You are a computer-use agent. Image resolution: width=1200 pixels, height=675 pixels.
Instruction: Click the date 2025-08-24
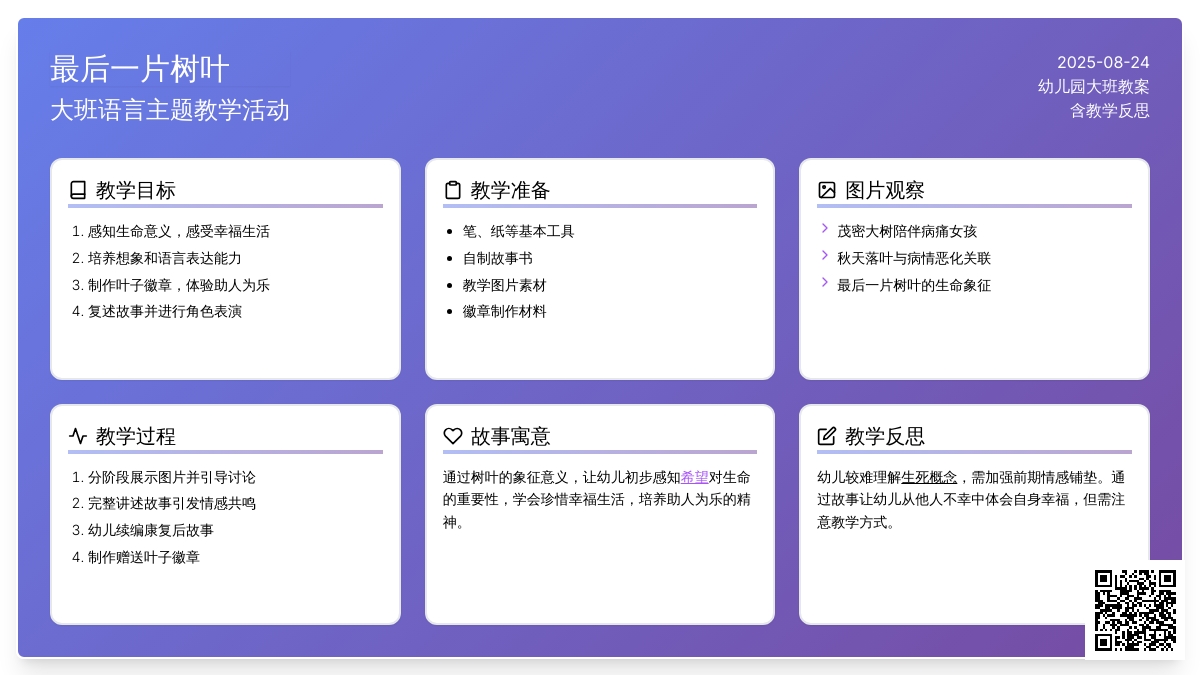pos(1103,62)
